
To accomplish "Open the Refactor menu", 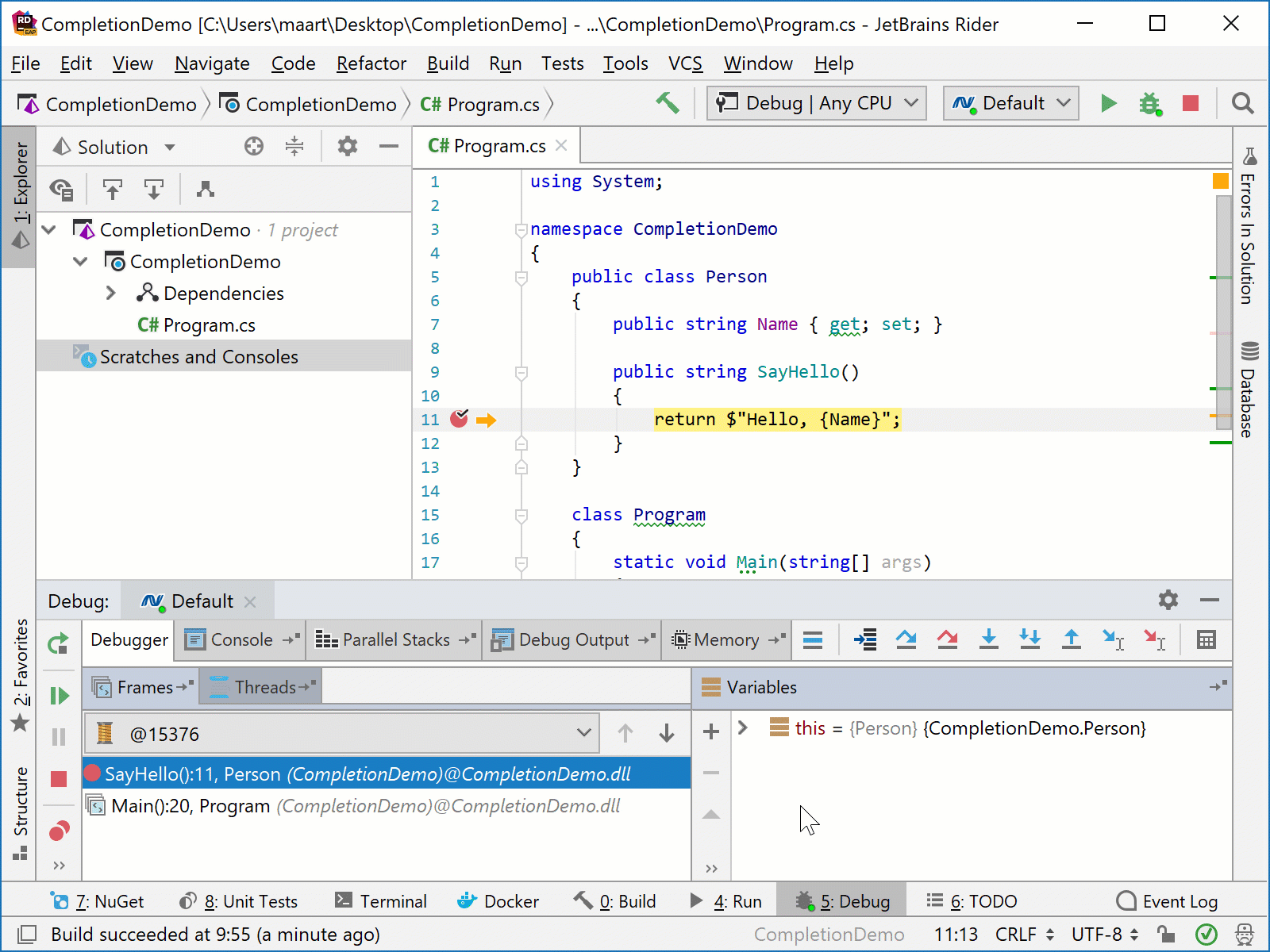I will (x=371, y=63).
